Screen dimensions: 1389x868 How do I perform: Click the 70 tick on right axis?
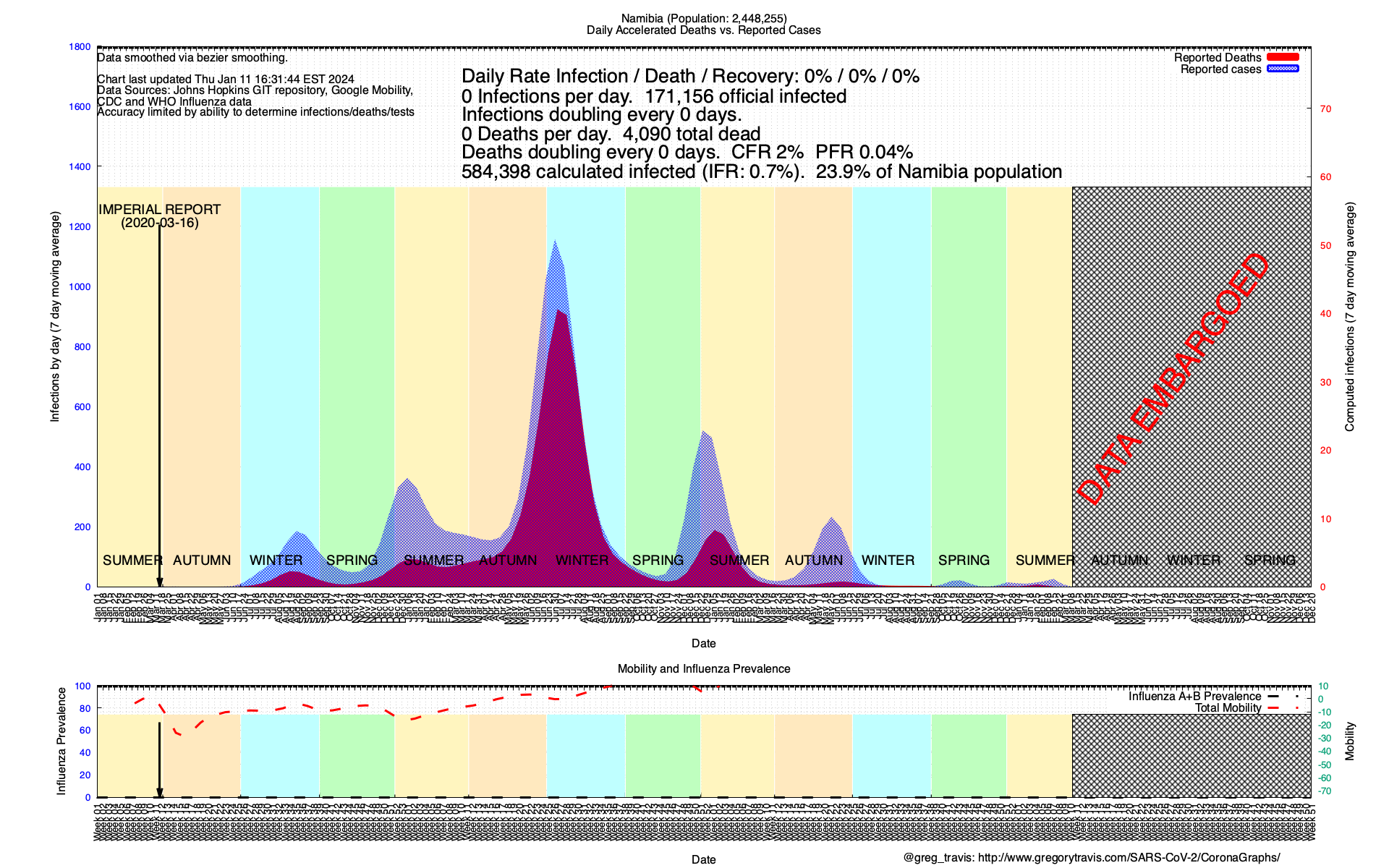(x=1325, y=109)
